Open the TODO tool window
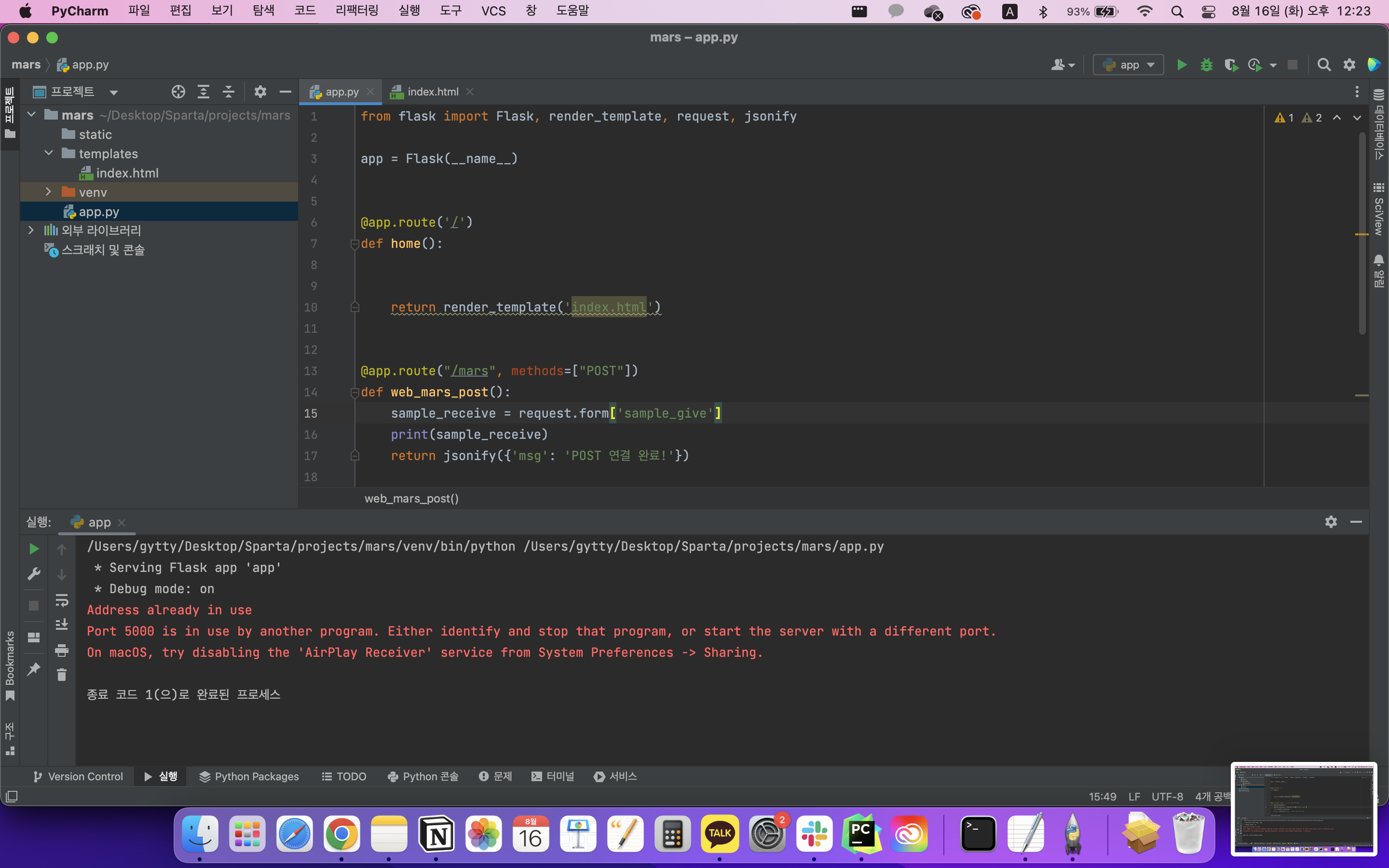Image resolution: width=1389 pixels, height=868 pixels. (344, 777)
